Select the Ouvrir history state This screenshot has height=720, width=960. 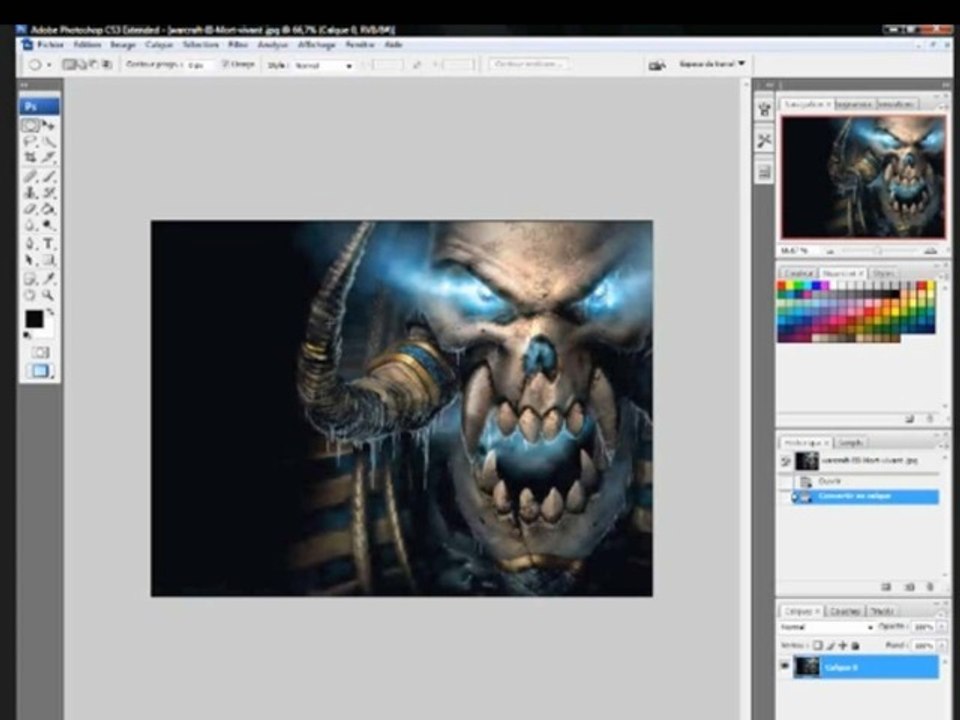click(866, 481)
